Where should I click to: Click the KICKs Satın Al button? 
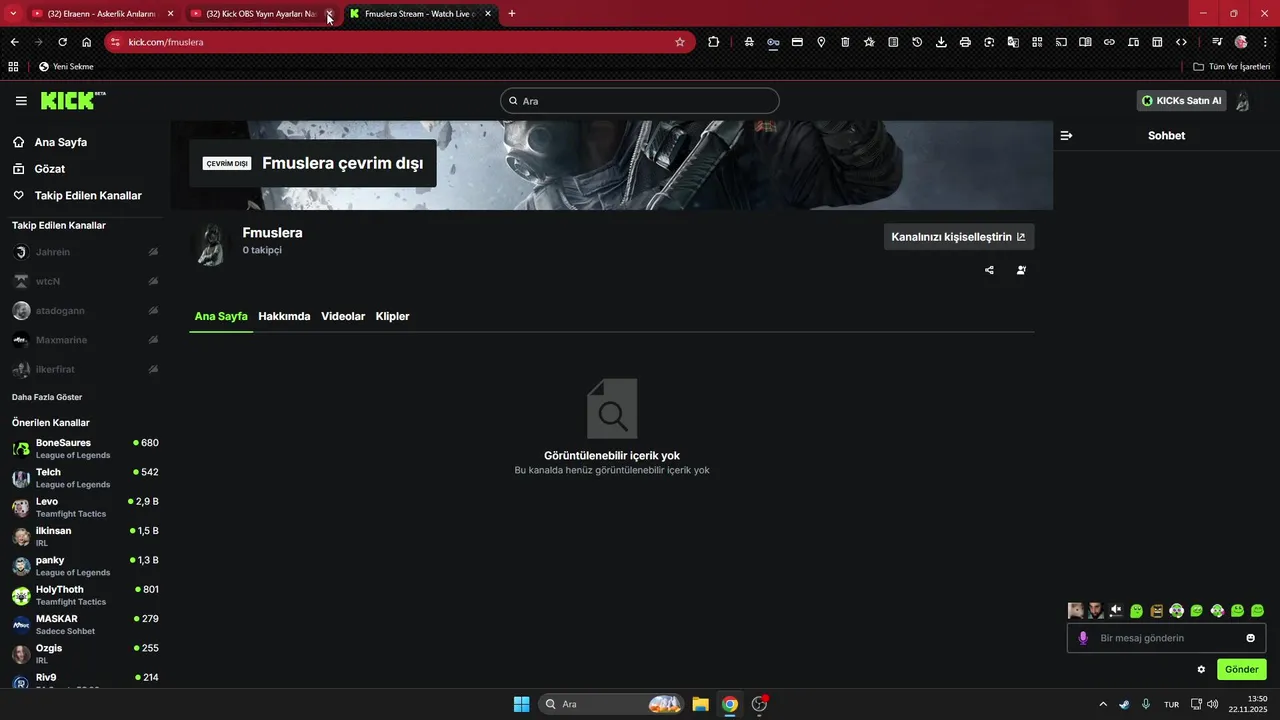pyautogui.click(x=1182, y=101)
